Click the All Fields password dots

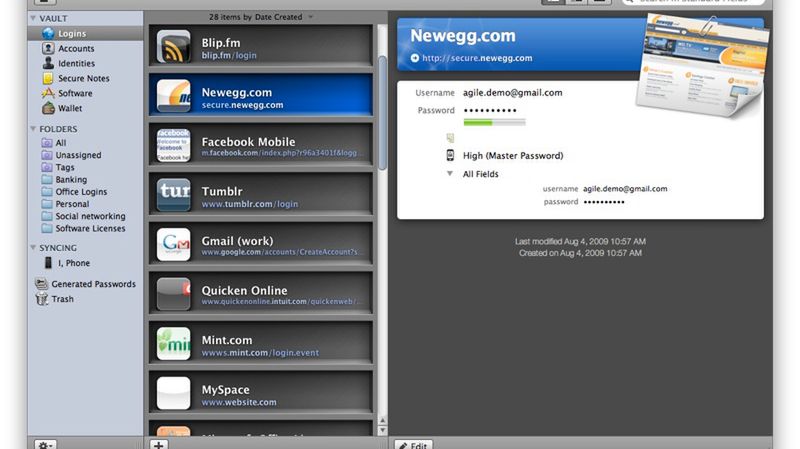pyautogui.click(x=604, y=202)
